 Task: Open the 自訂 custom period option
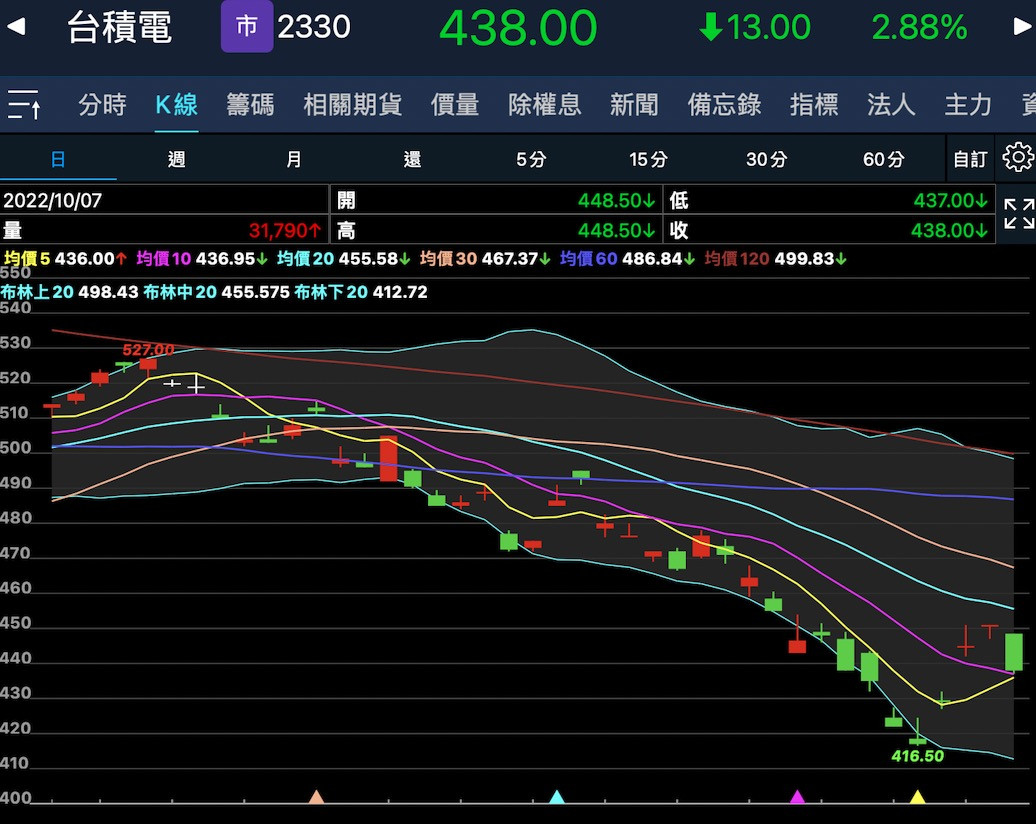(x=969, y=159)
